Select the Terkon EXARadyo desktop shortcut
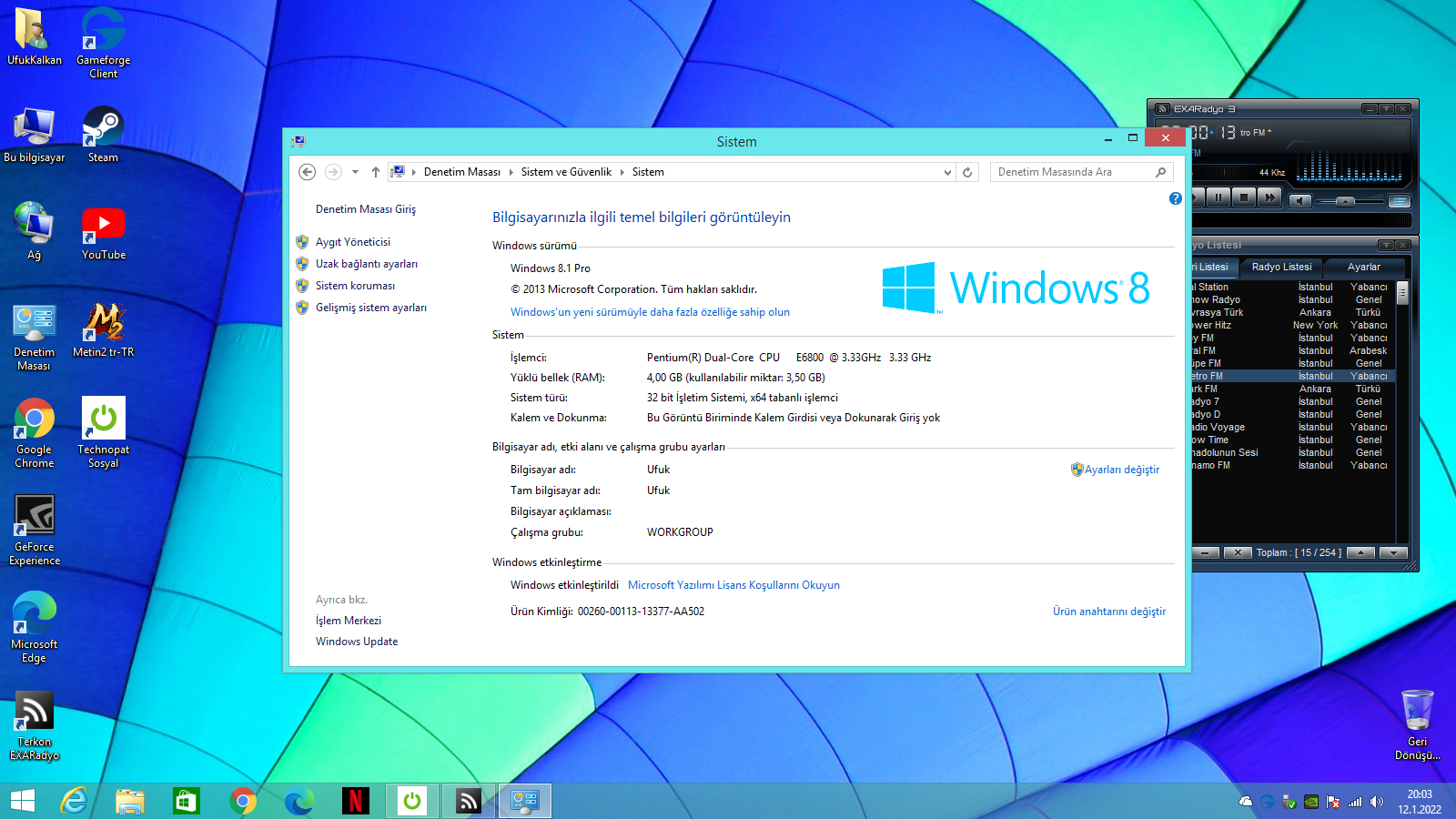Image resolution: width=1456 pixels, height=819 pixels. coord(35,725)
